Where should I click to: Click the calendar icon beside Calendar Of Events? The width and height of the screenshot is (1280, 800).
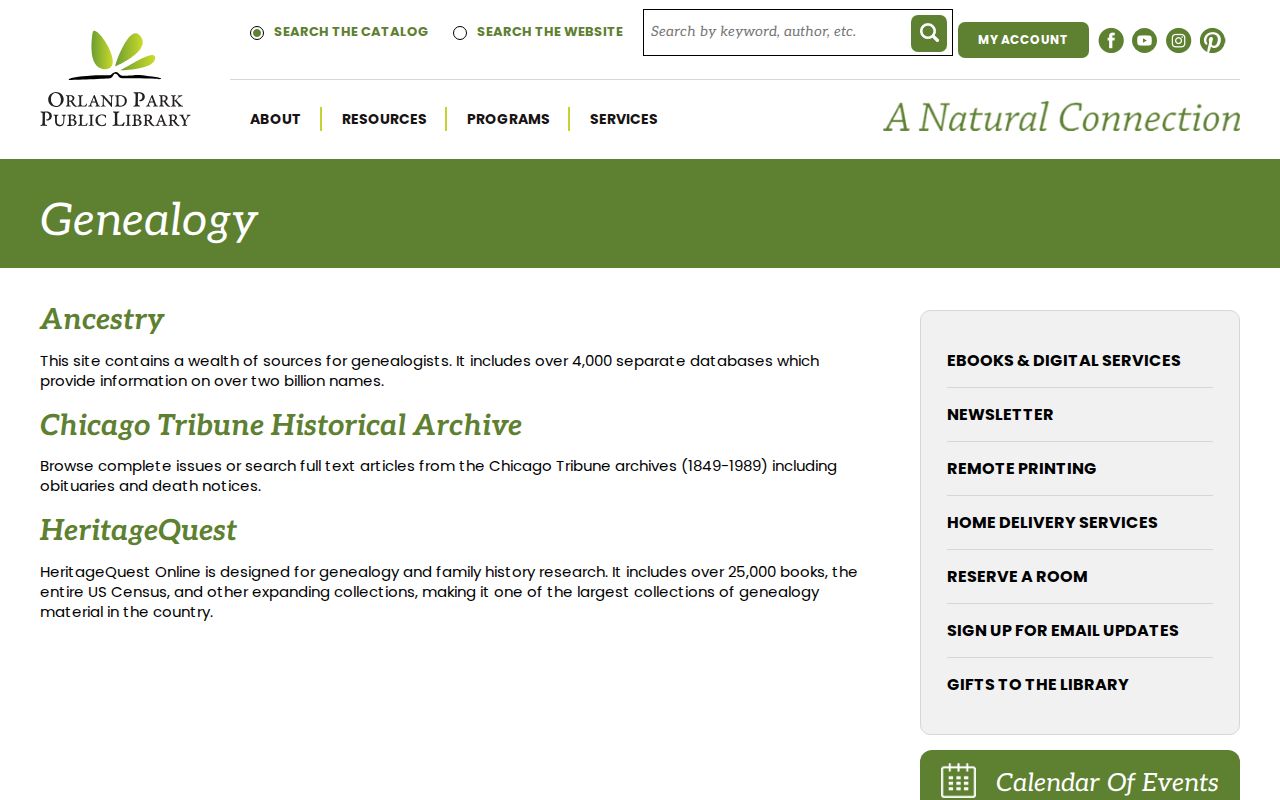958,781
